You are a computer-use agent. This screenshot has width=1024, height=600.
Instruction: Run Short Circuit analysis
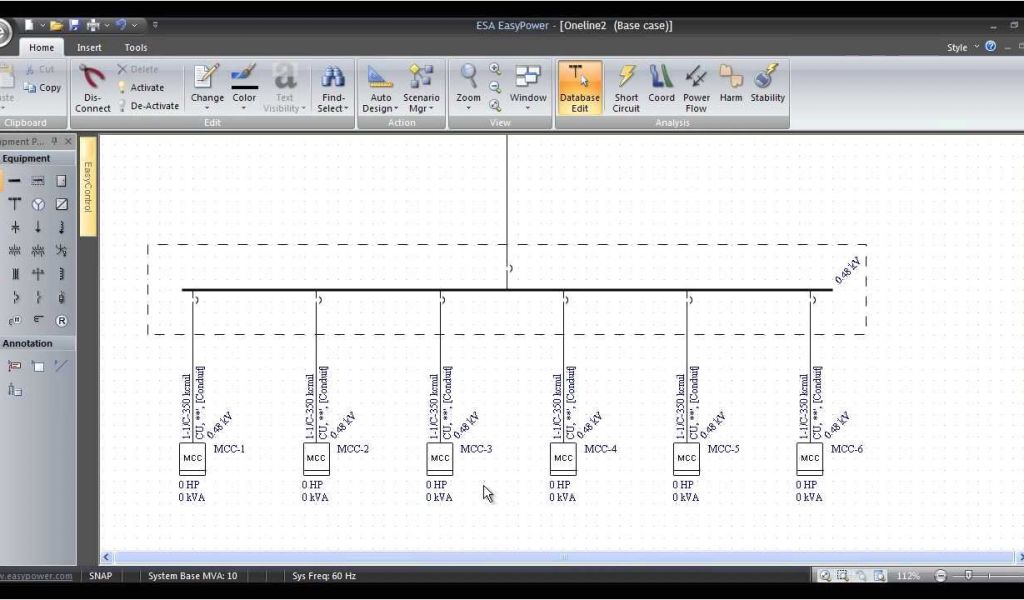coord(626,87)
